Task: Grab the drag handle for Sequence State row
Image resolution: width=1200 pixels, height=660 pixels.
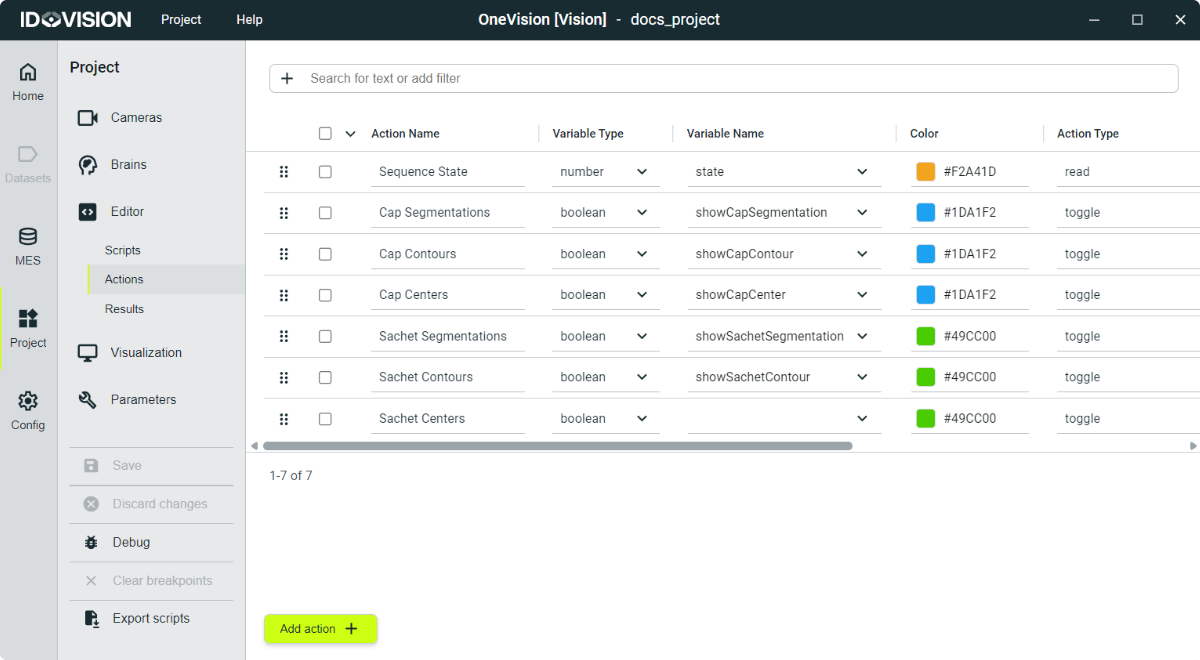Action: tap(284, 172)
